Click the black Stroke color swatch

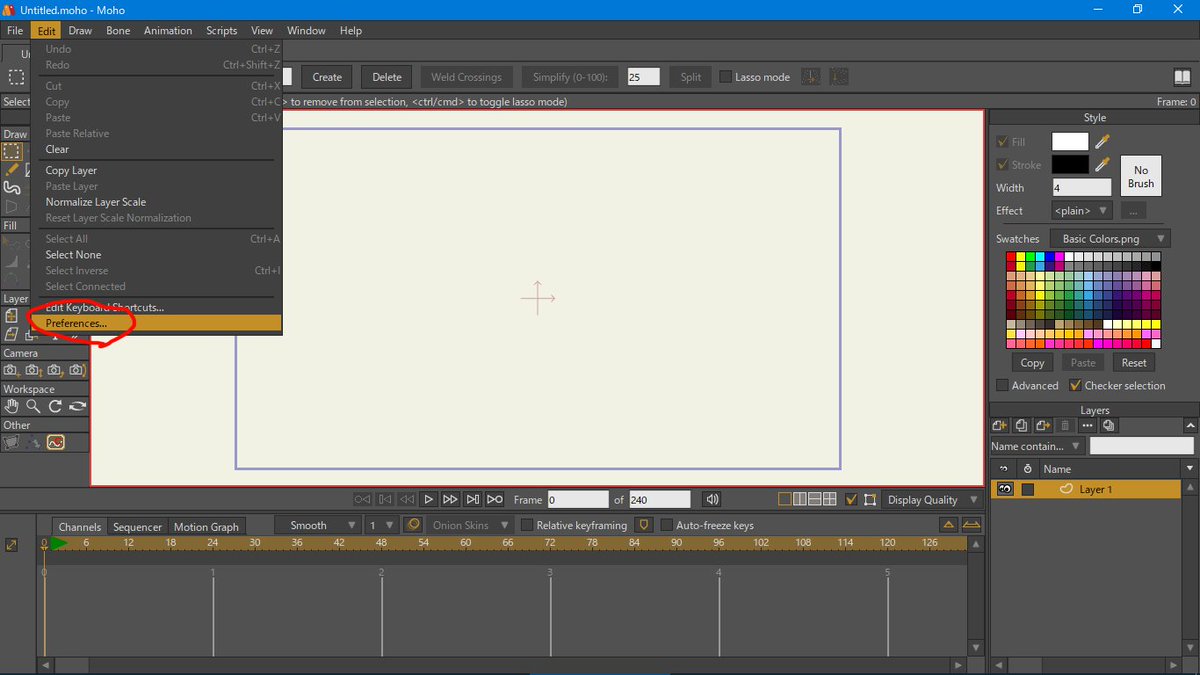tap(1070, 165)
